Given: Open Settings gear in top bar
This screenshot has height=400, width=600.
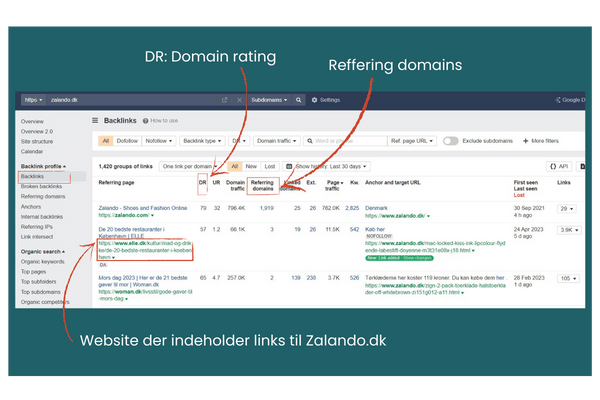Looking at the screenshot, I should [326, 100].
